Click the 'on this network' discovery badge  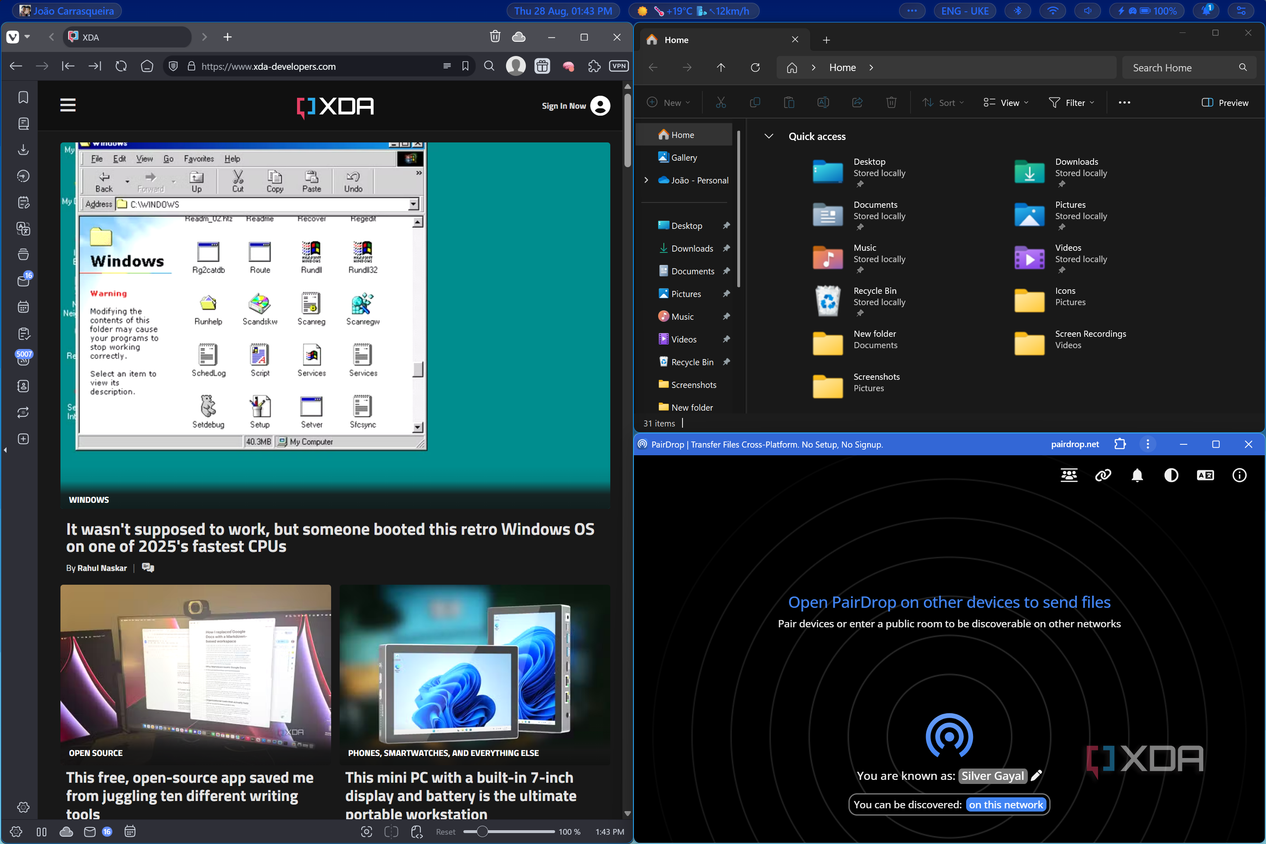tap(1006, 804)
